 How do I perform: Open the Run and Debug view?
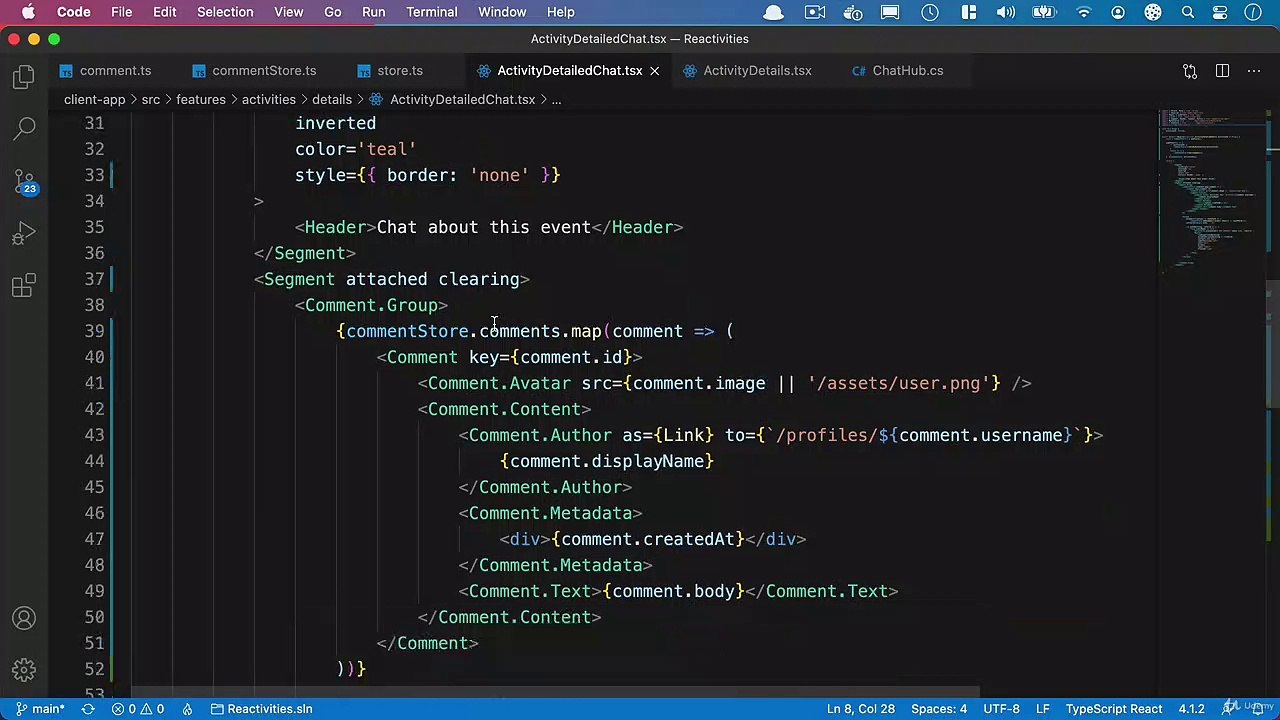click(x=24, y=234)
